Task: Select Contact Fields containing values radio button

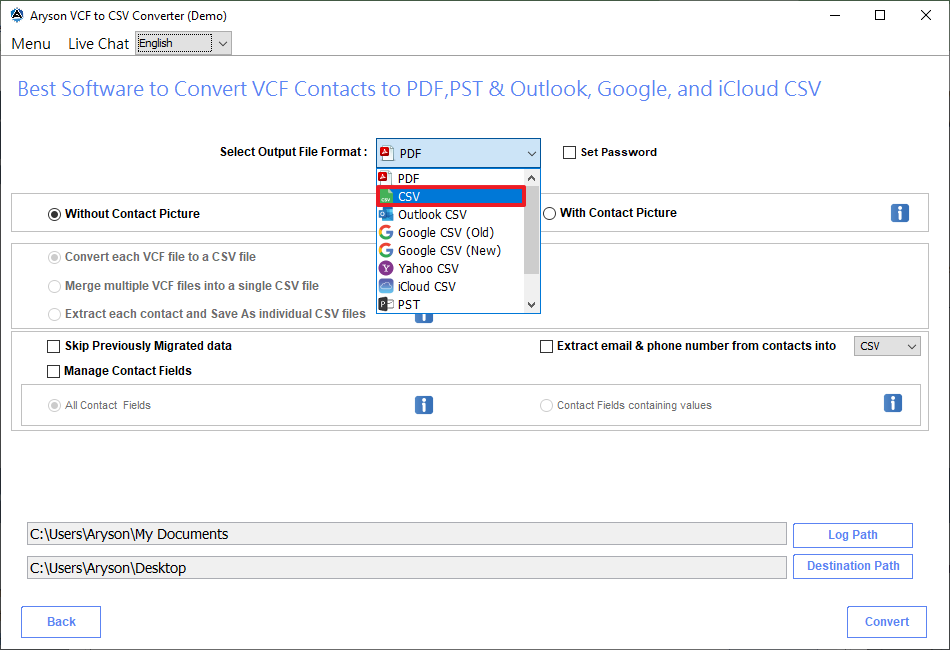Action: tap(546, 405)
